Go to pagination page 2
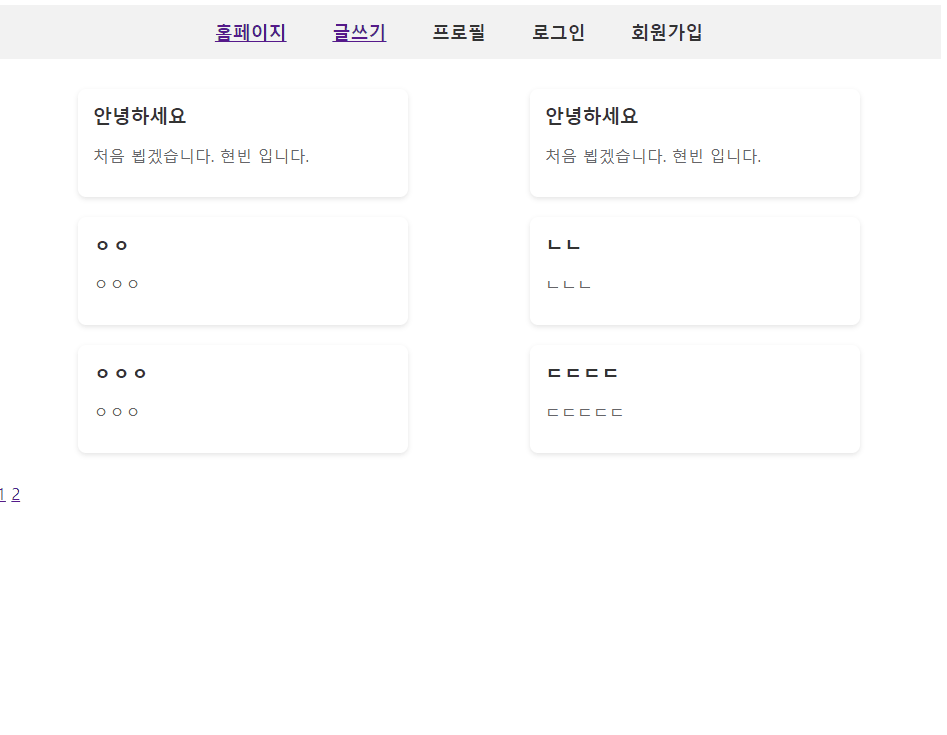The height and width of the screenshot is (735, 947). [x=16, y=495]
